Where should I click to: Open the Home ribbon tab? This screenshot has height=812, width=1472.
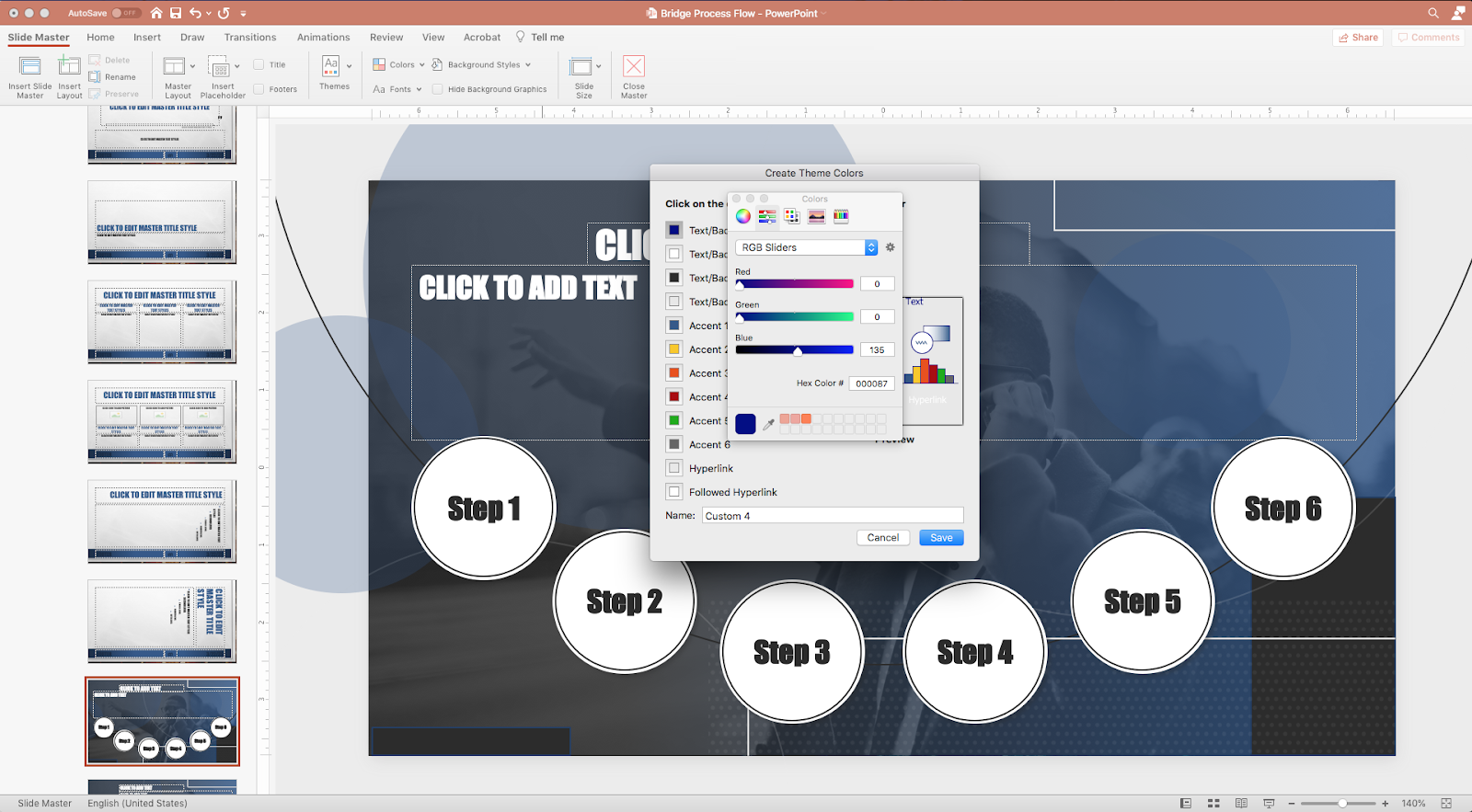pyautogui.click(x=100, y=37)
